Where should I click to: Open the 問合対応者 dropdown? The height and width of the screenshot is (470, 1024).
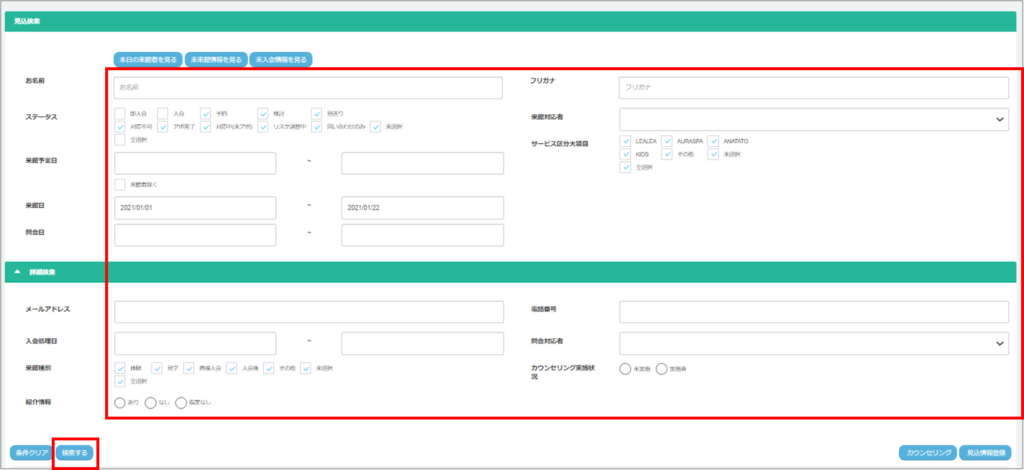point(813,343)
